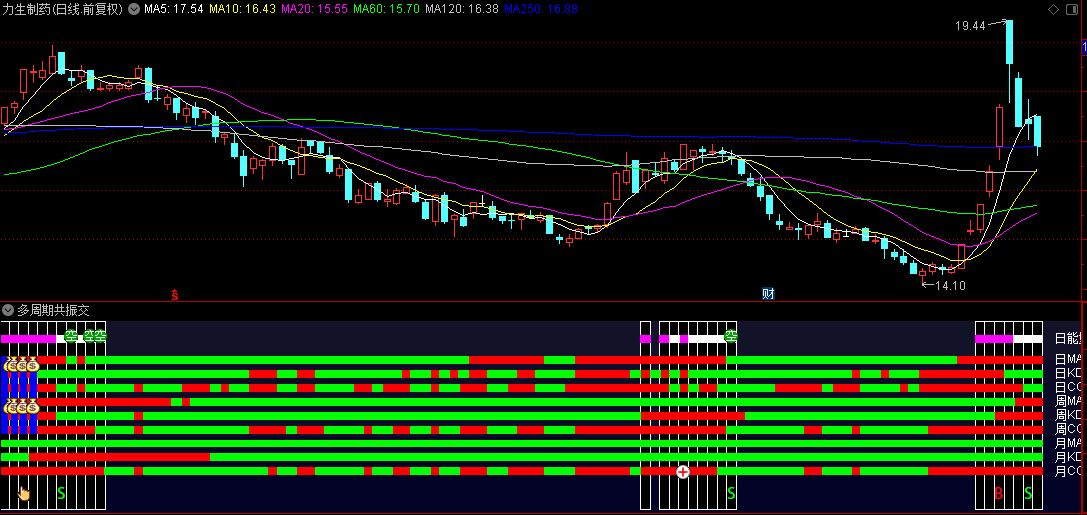Click the 周CC row label

pos(1068,429)
